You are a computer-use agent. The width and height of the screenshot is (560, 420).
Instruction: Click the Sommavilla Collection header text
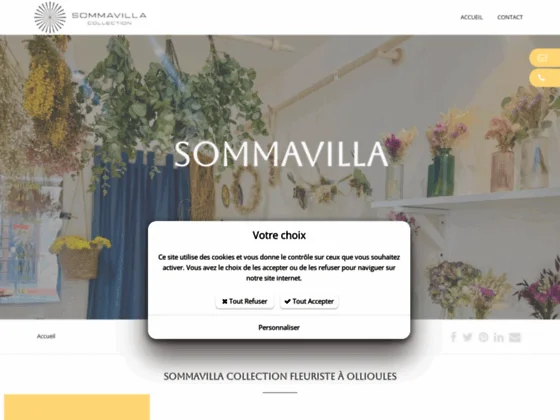pos(109,19)
